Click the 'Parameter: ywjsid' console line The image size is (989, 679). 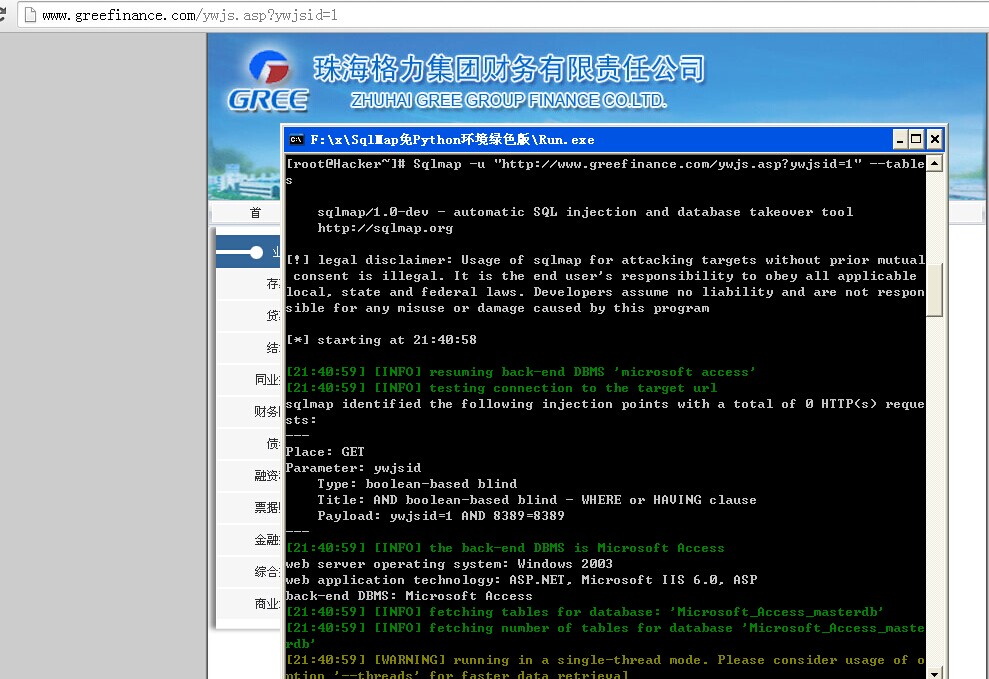[x=353, y=468]
